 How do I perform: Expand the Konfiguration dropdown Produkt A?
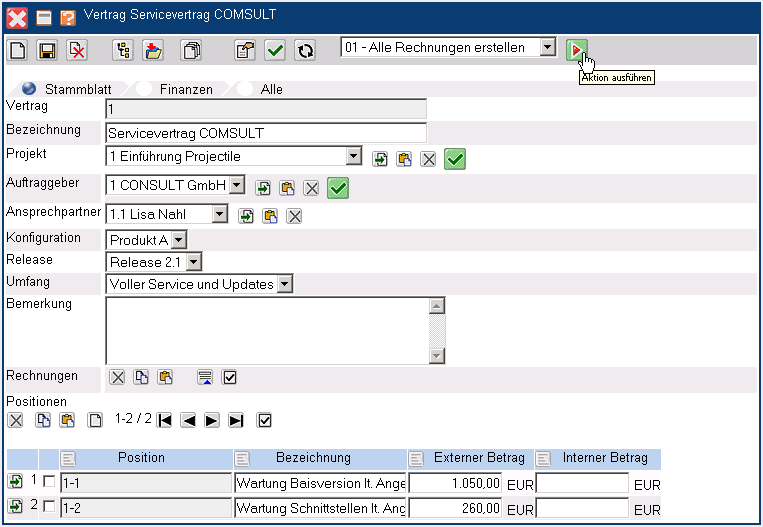[178, 239]
